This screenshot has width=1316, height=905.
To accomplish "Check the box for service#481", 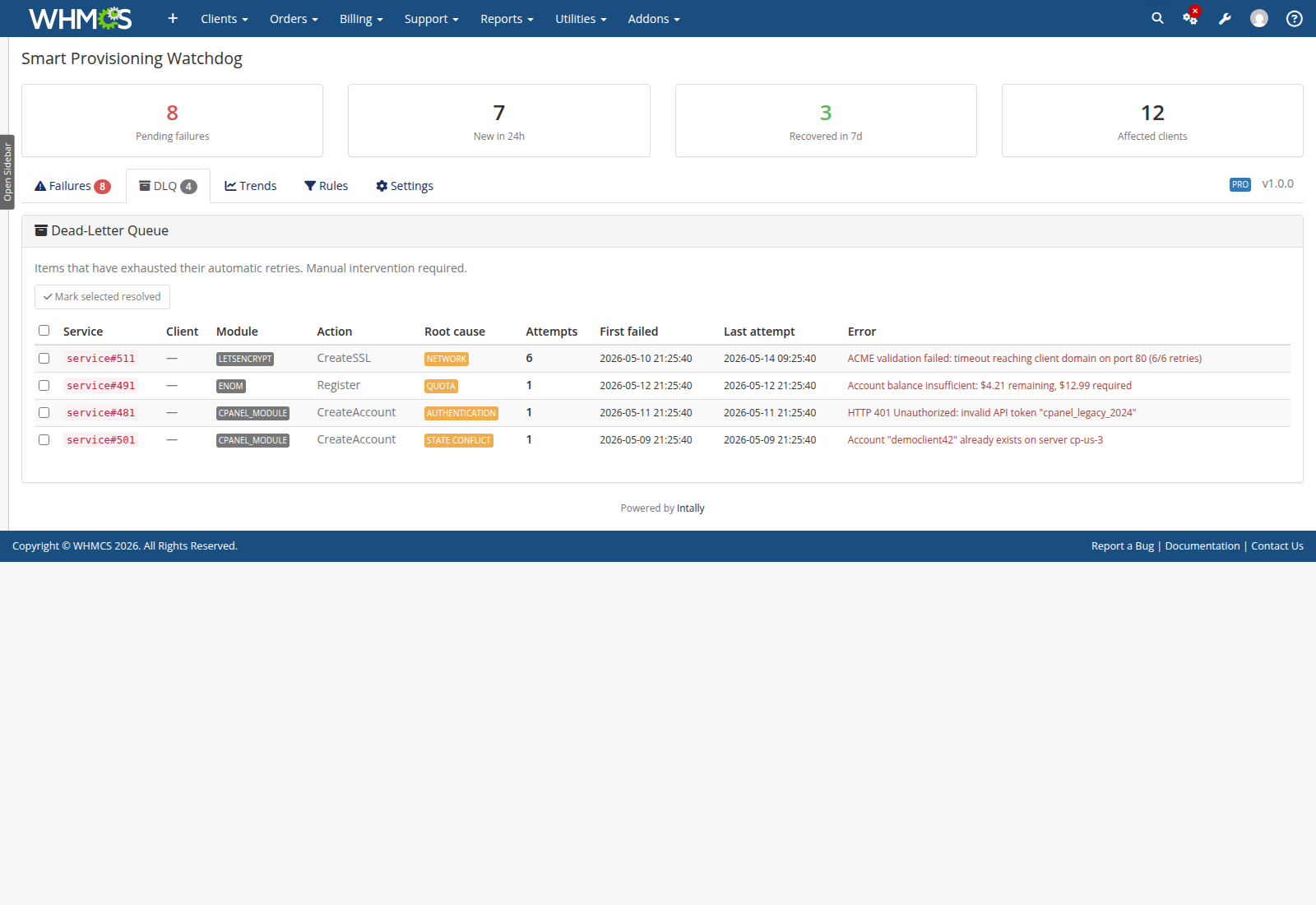I will (x=44, y=413).
